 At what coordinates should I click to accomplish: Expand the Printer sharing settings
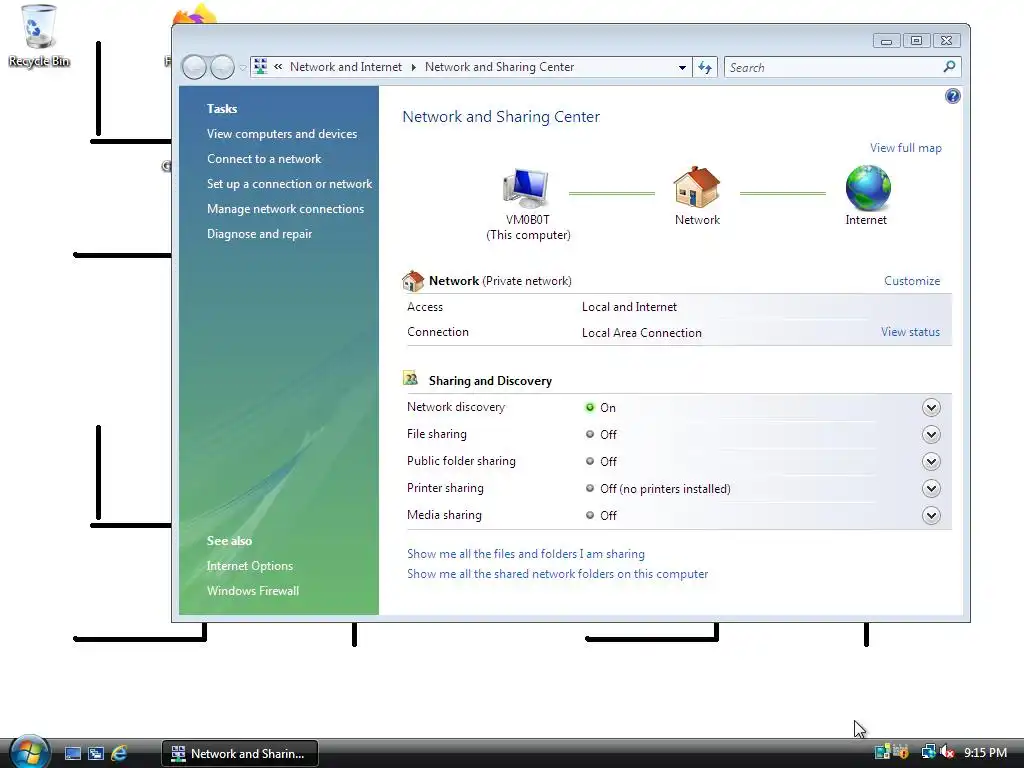tap(931, 488)
